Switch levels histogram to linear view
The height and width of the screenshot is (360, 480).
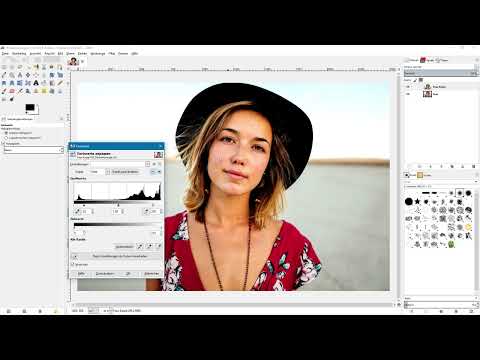153,172
